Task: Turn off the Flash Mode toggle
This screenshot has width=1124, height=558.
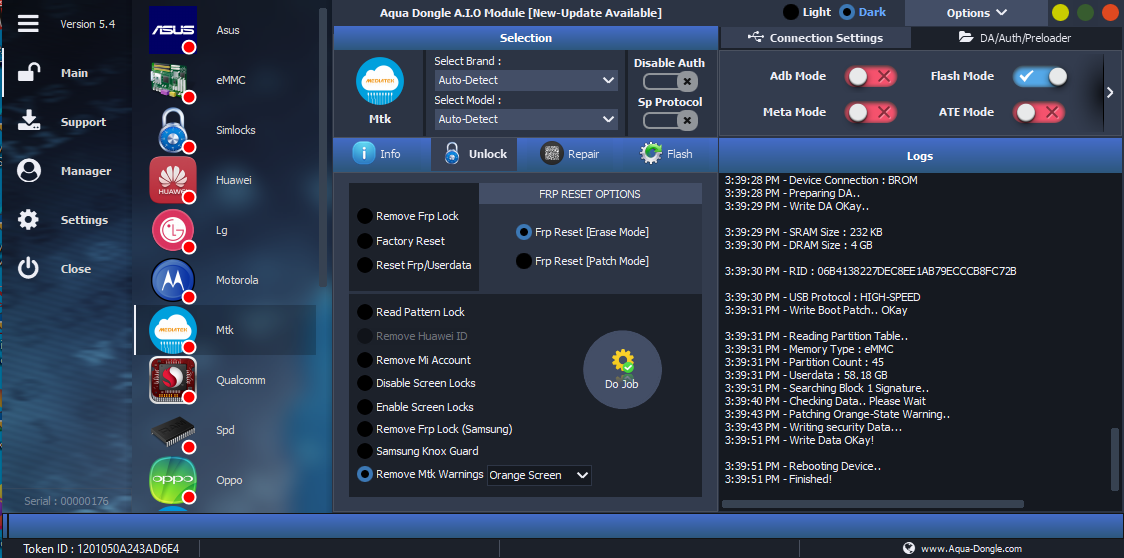Action: click(x=1040, y=77)
